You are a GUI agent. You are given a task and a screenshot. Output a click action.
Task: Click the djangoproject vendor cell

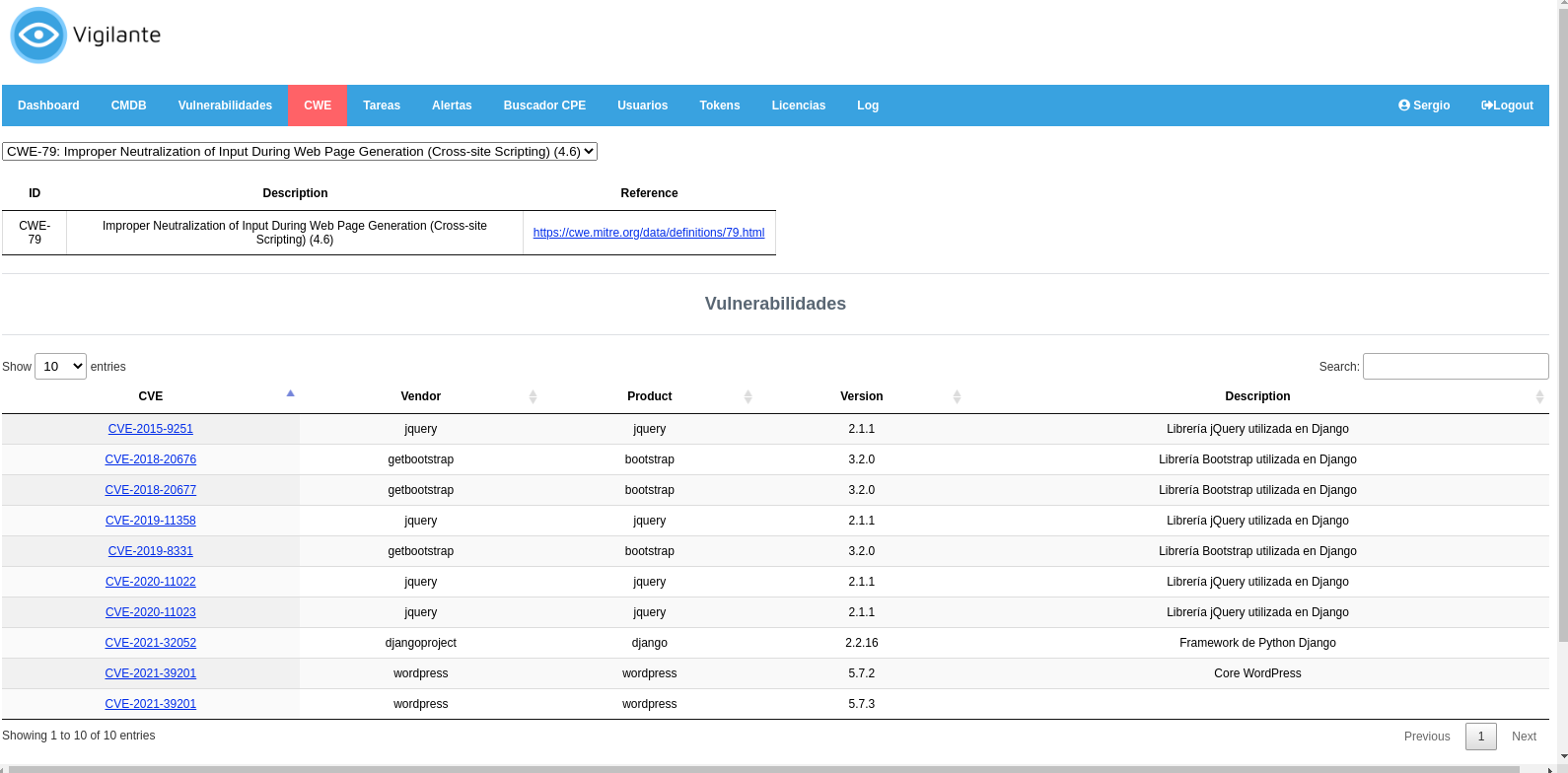pyautogui.click(x=421, y=643)
